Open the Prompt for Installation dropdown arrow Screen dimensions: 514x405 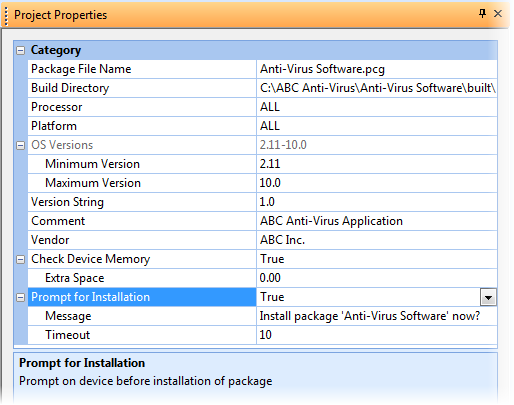point(488,297)
